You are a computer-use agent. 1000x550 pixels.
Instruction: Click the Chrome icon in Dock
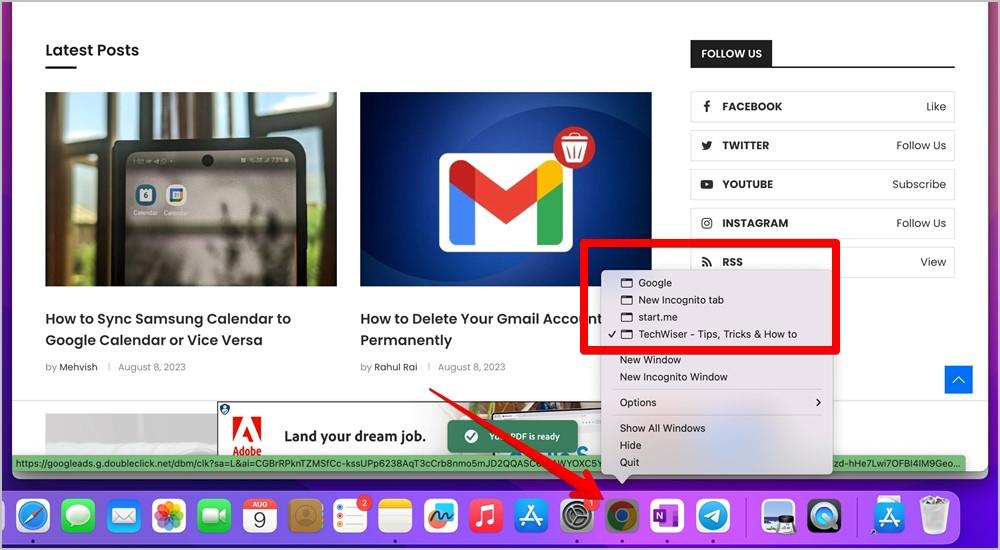coord(622,516)
